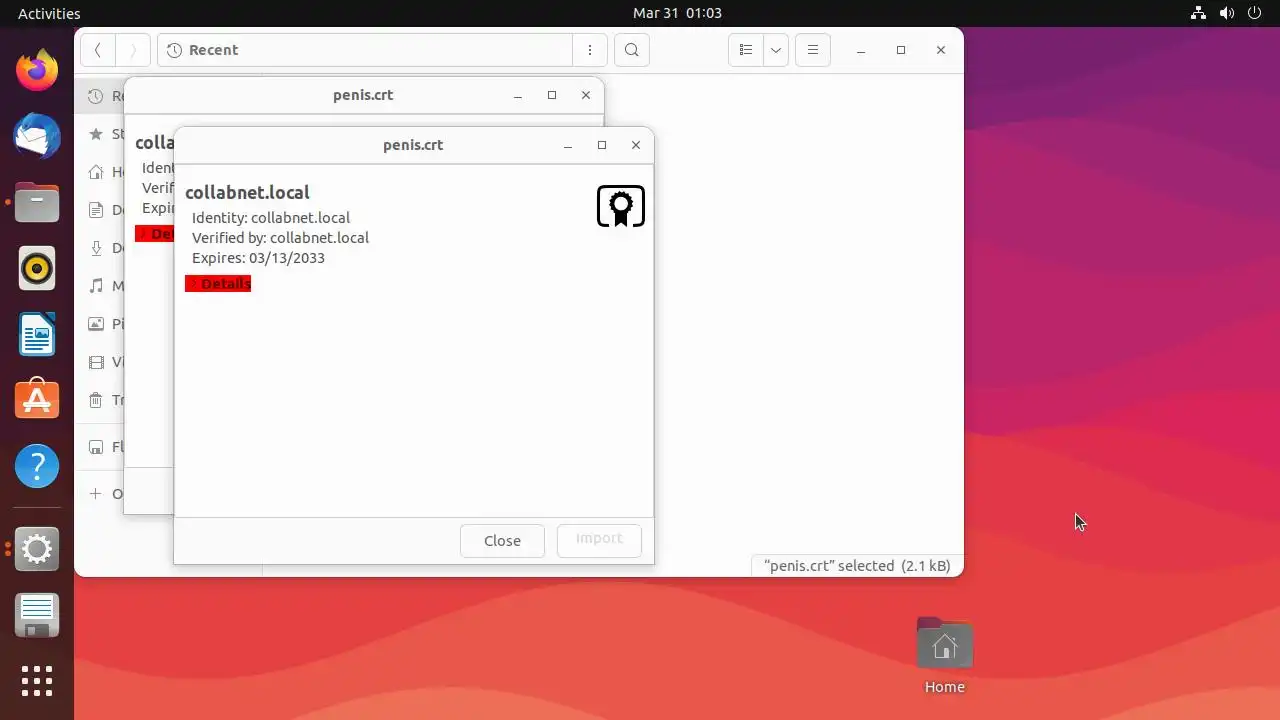The image size is (1280, 720).
Task: Open Pictures via its sidebar icon
Action: pyautogui.click(x=96, y=324)
